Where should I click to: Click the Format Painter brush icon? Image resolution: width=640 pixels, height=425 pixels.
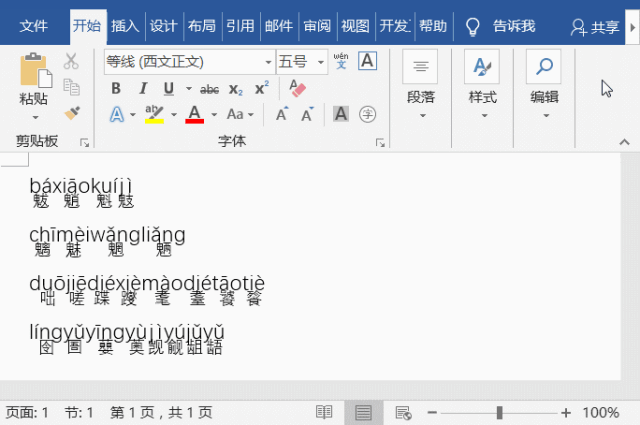(71, 113)
